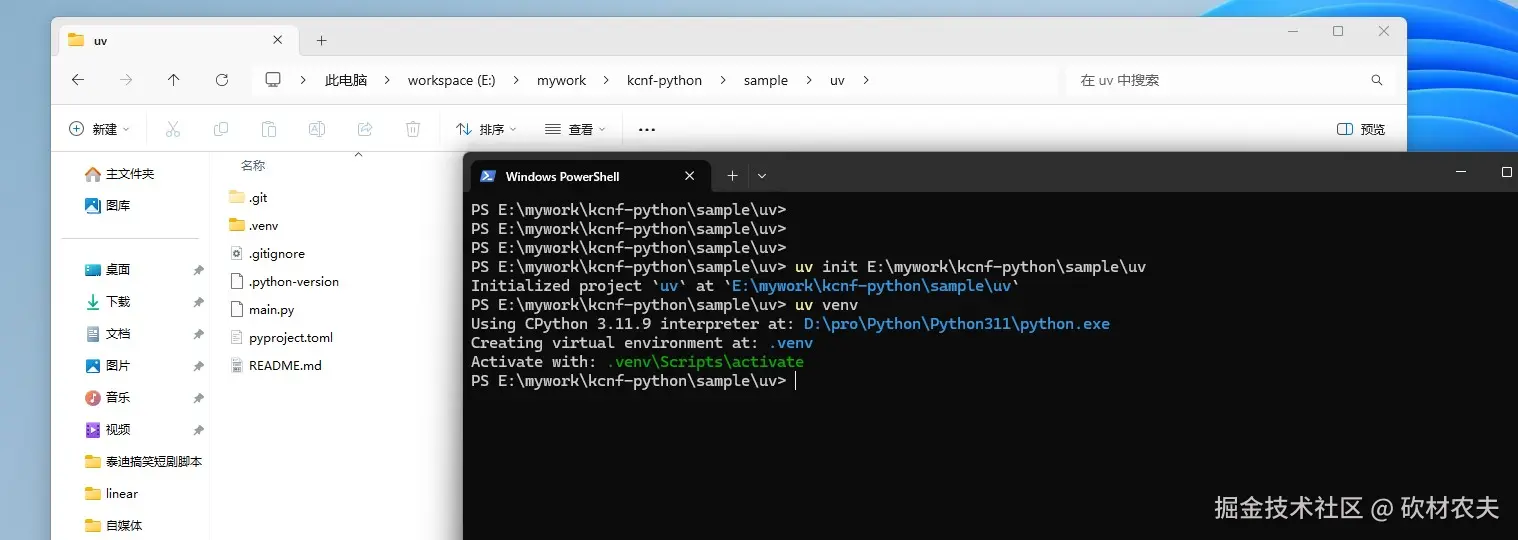Select the Windows PowerShell tab
1518x540 pixels.
coord(591,176)
